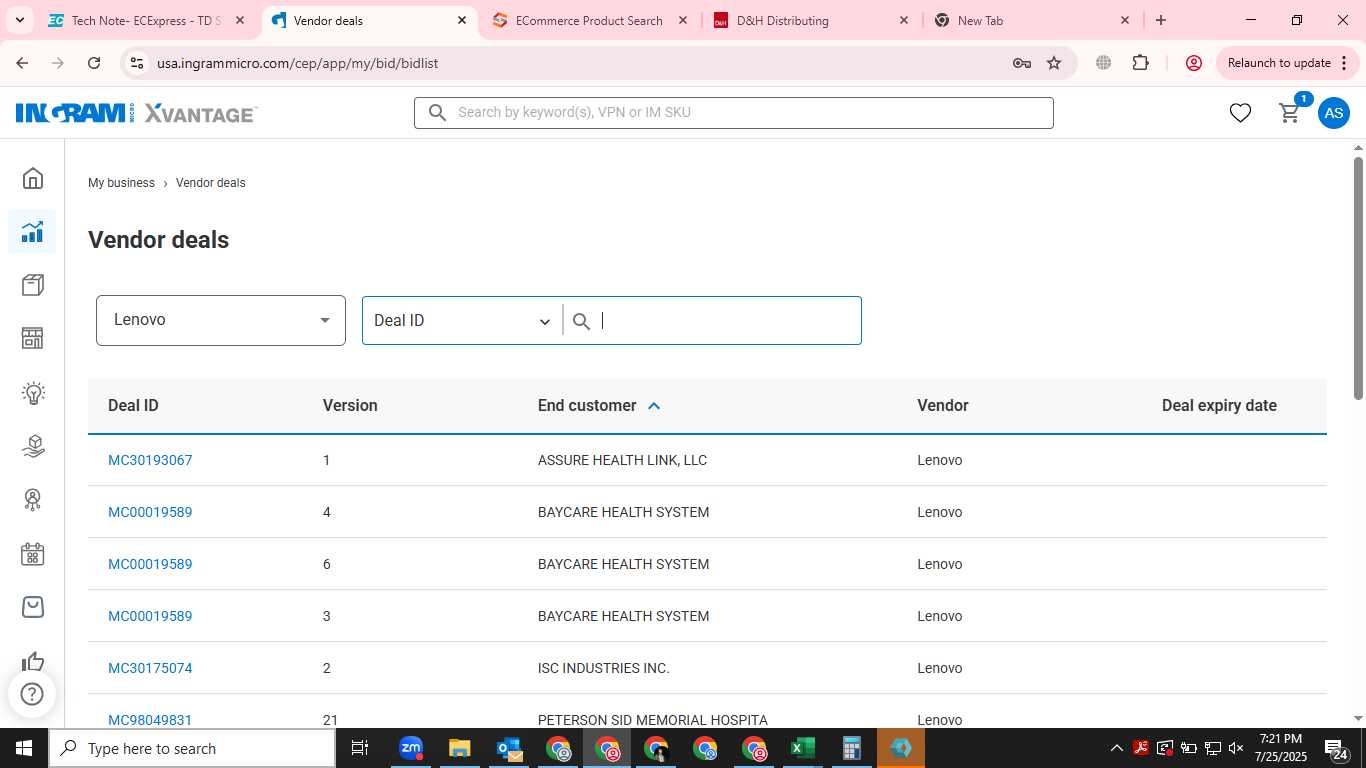
Task: Click the Windows taskbar search box
Action: point(192,748)
